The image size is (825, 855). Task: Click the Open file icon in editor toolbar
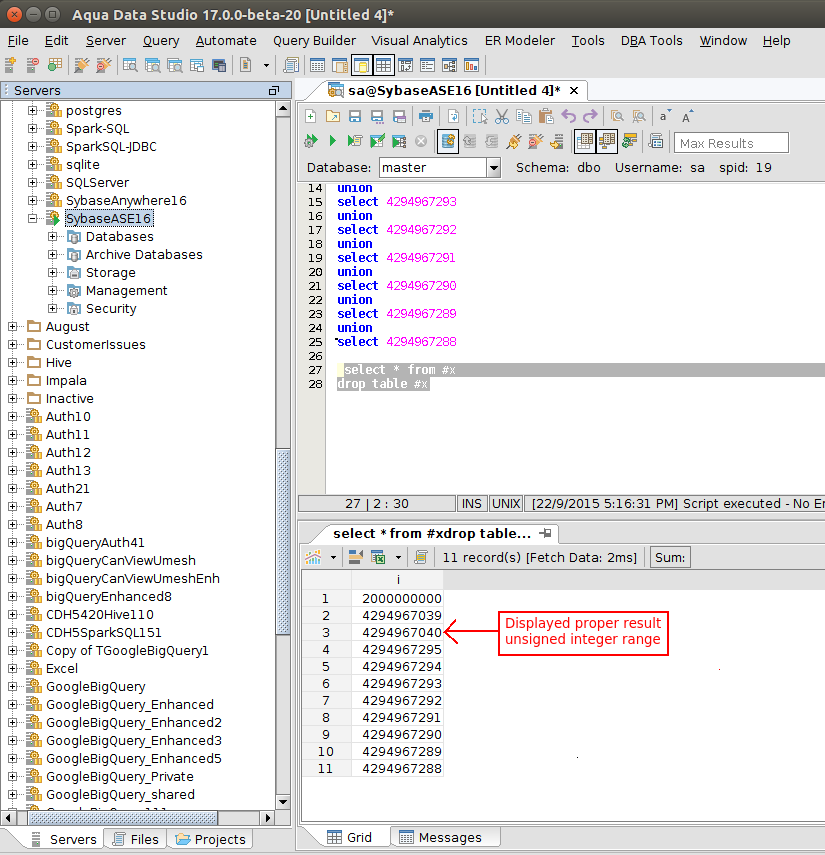coord(333,116)
